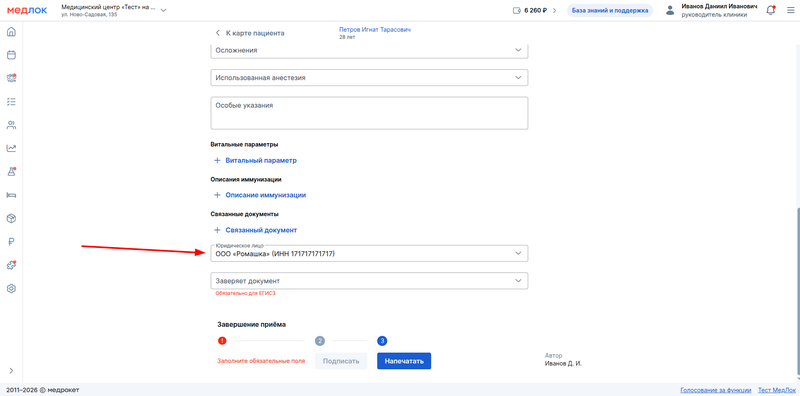Viewport: 800px width, 396px height.
Task: Open the analytics chart sidebar icon
Action: [11, 148]
